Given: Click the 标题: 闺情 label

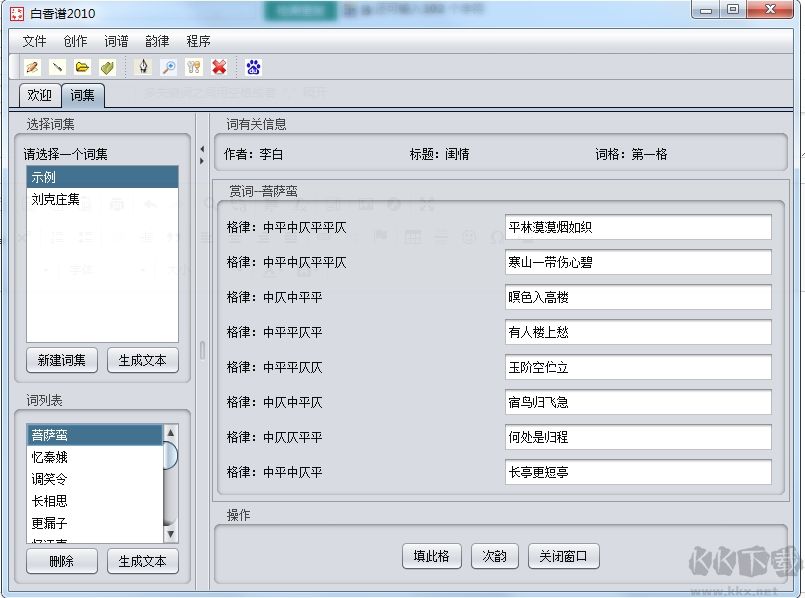Looking at the screenshot, I should 439,154.
